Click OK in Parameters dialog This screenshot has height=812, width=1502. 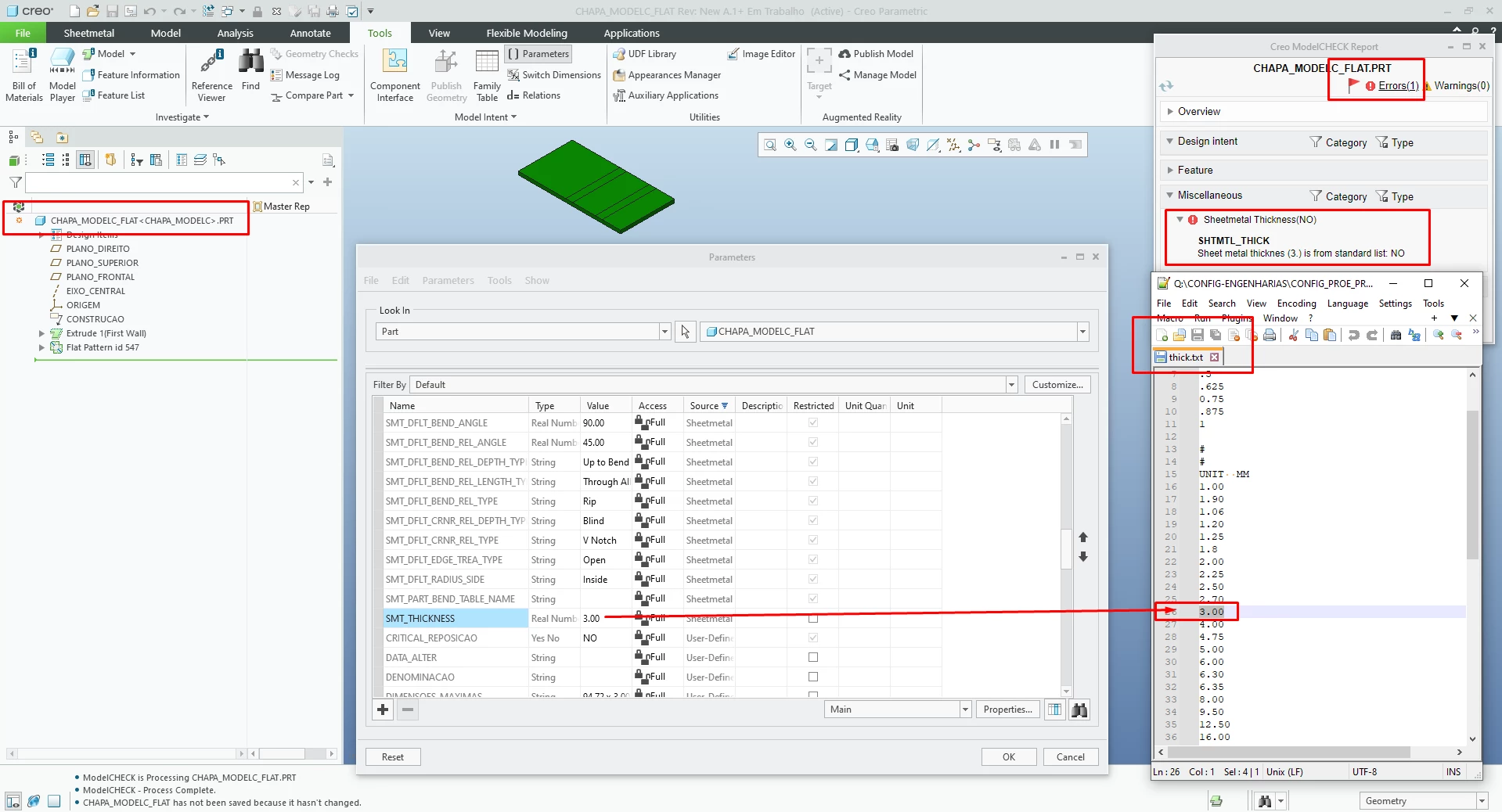point(1009,757)
